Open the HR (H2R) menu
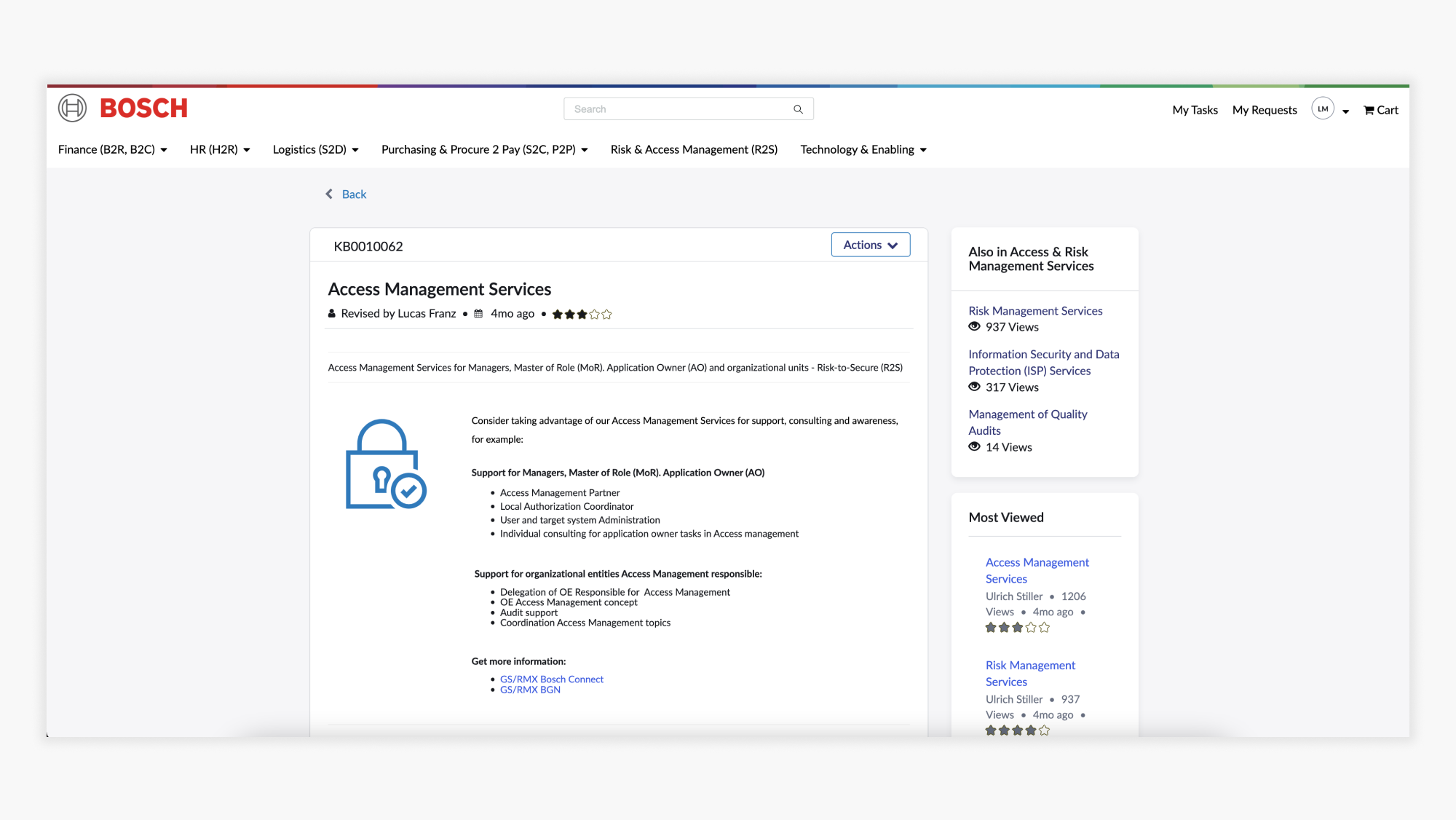Viewport: 1456px width, 820px height. 219,149
